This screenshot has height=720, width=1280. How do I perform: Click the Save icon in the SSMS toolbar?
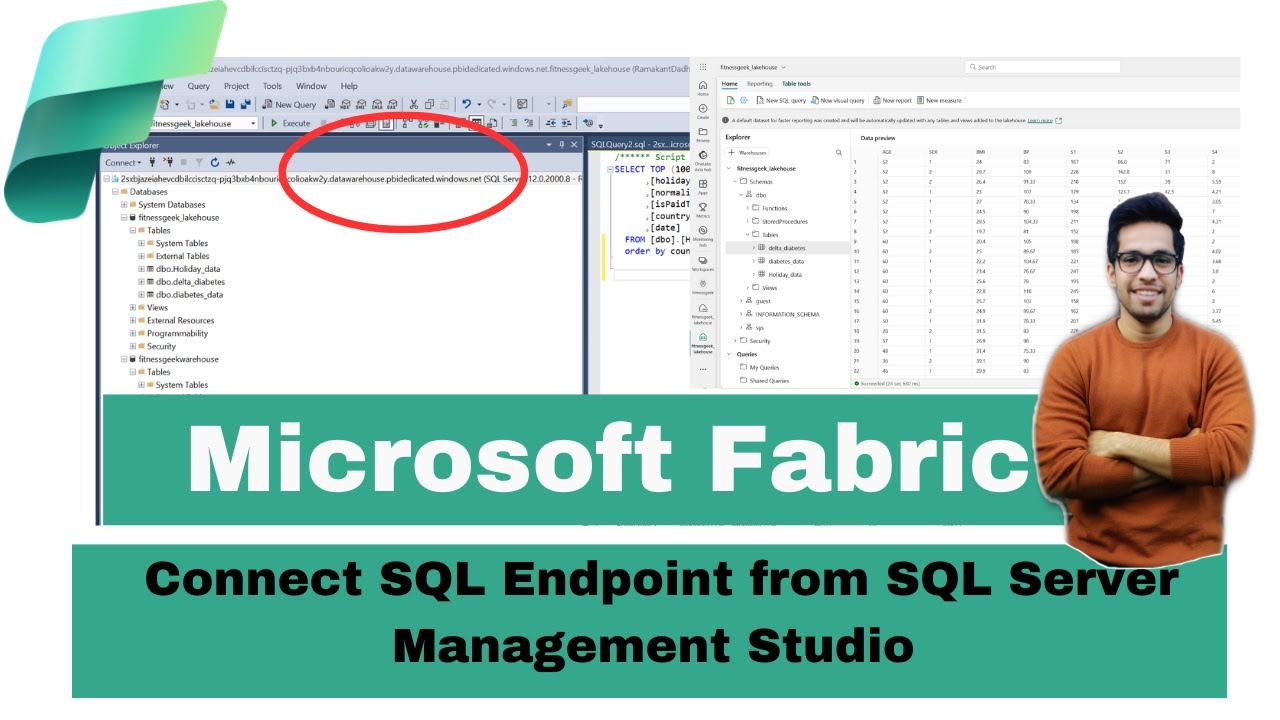click(x=230, y=104)
